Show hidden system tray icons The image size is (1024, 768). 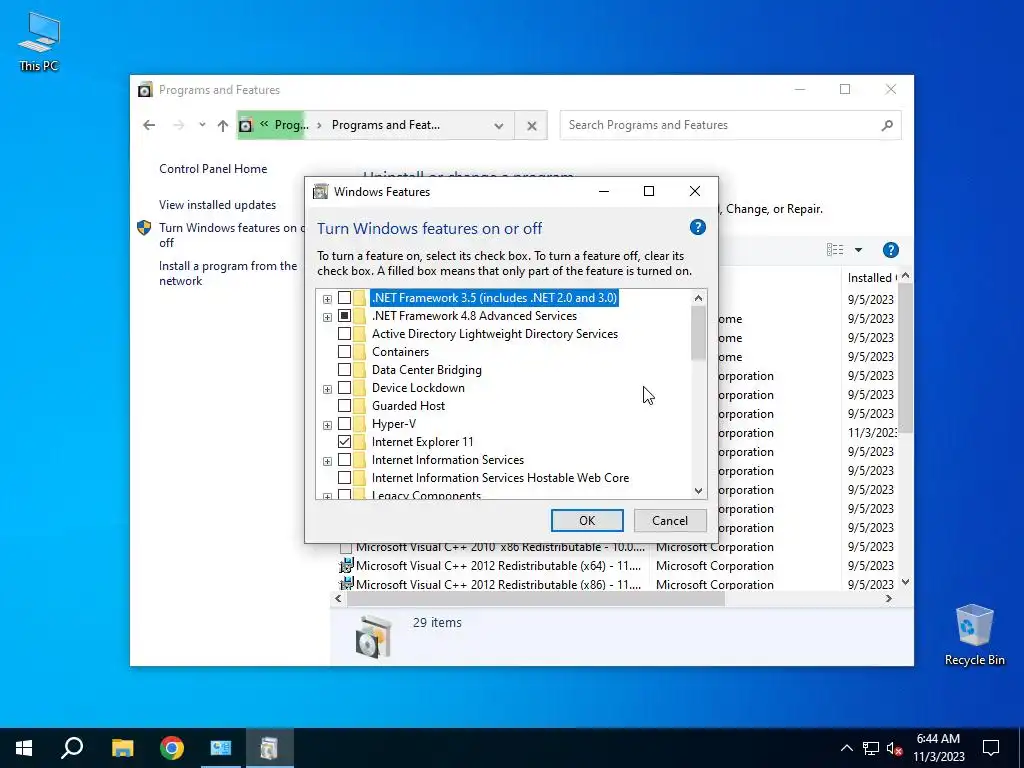point(846,748)
